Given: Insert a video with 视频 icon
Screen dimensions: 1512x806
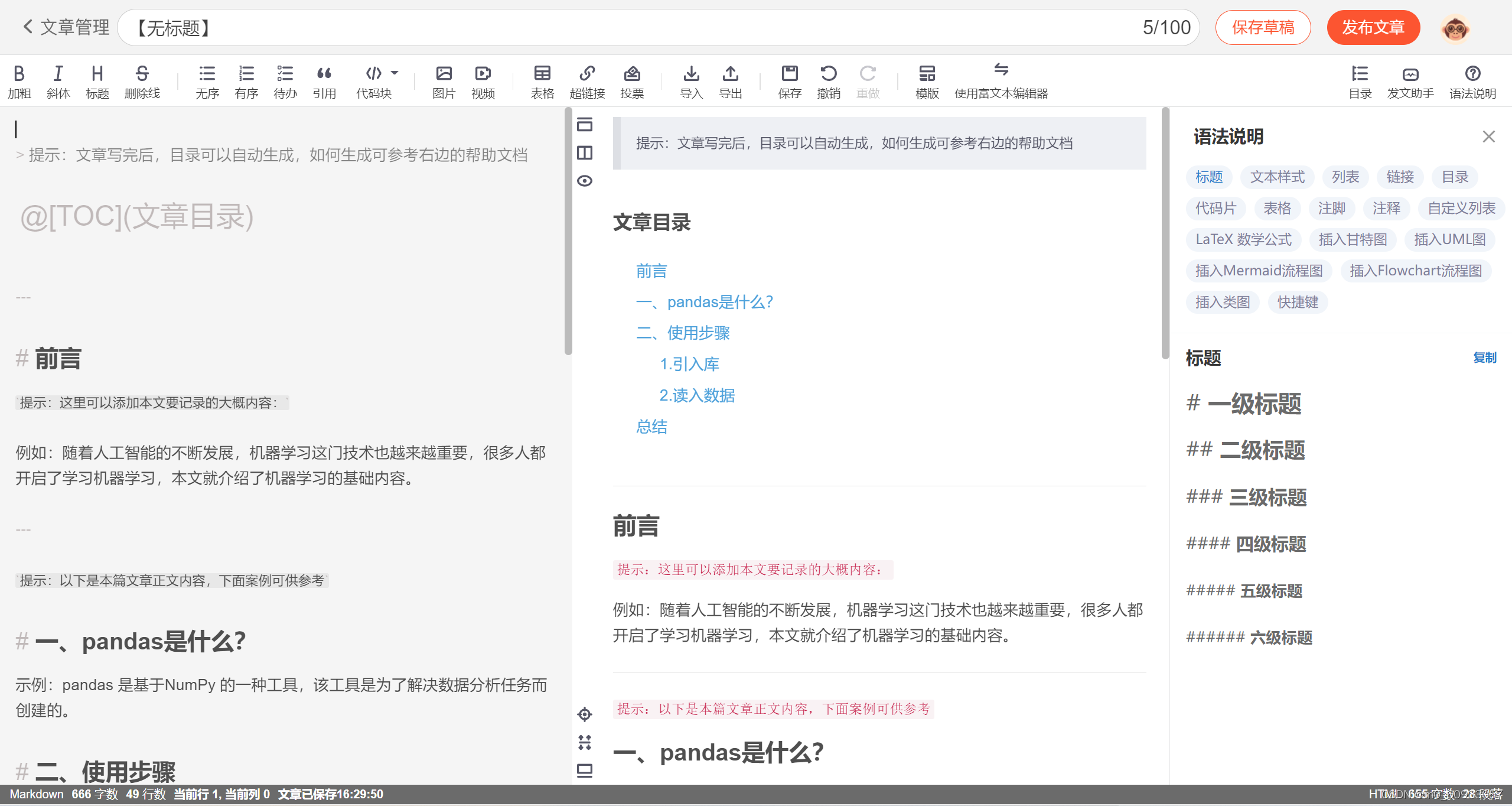Looking at the screenshot, I should [483, 82].
